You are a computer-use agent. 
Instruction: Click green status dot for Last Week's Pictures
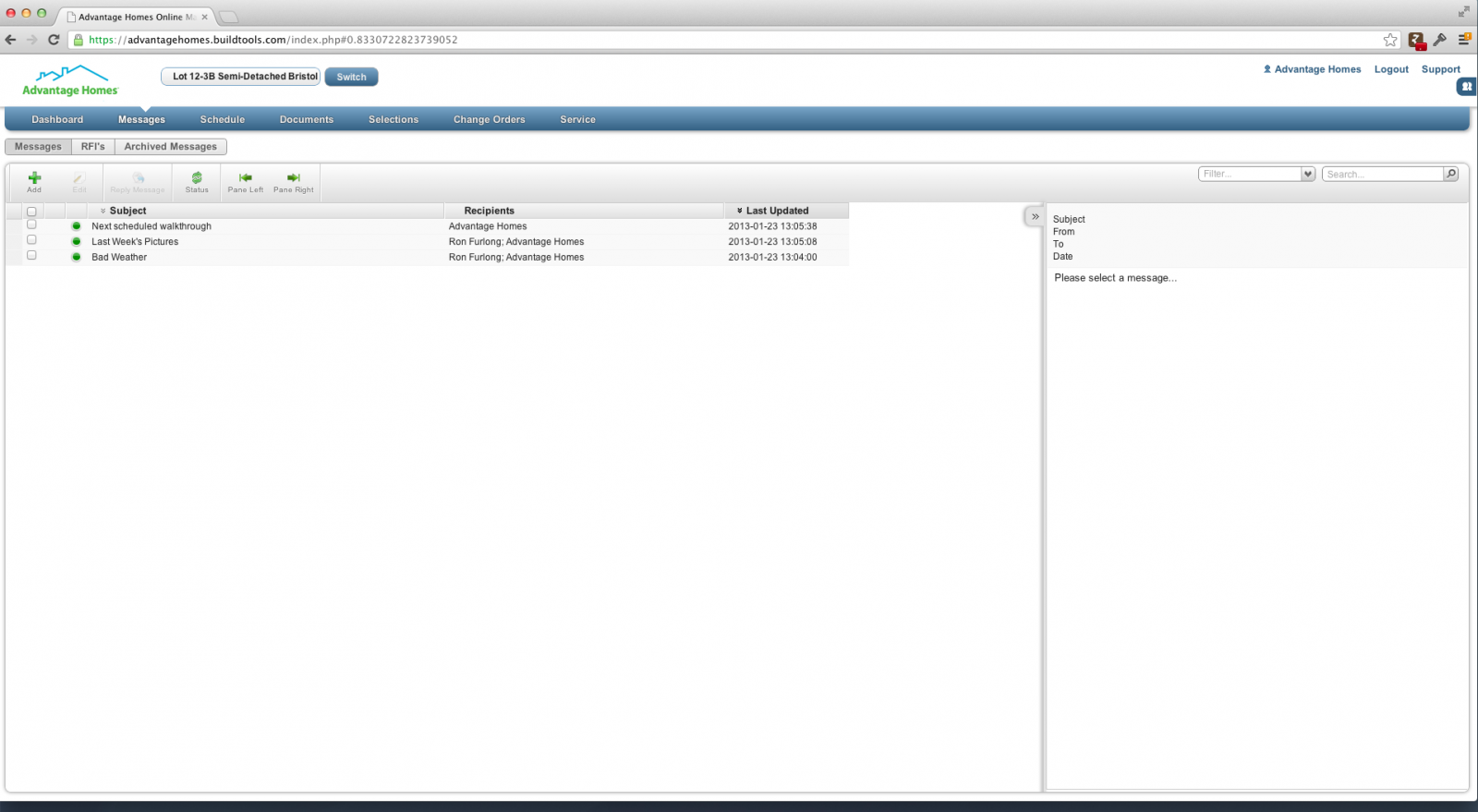pyautogui.click(x=77, y=241)
